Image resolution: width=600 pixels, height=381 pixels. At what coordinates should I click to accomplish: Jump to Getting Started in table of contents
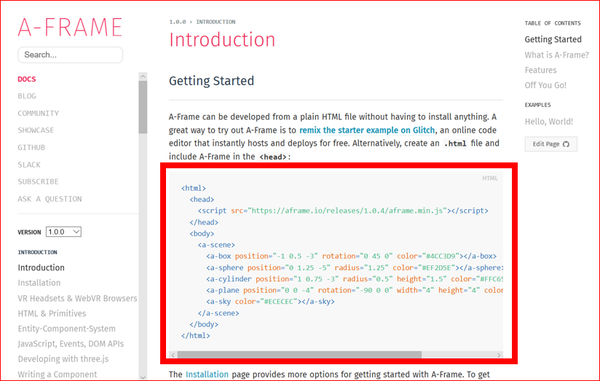tap(553, 39)
